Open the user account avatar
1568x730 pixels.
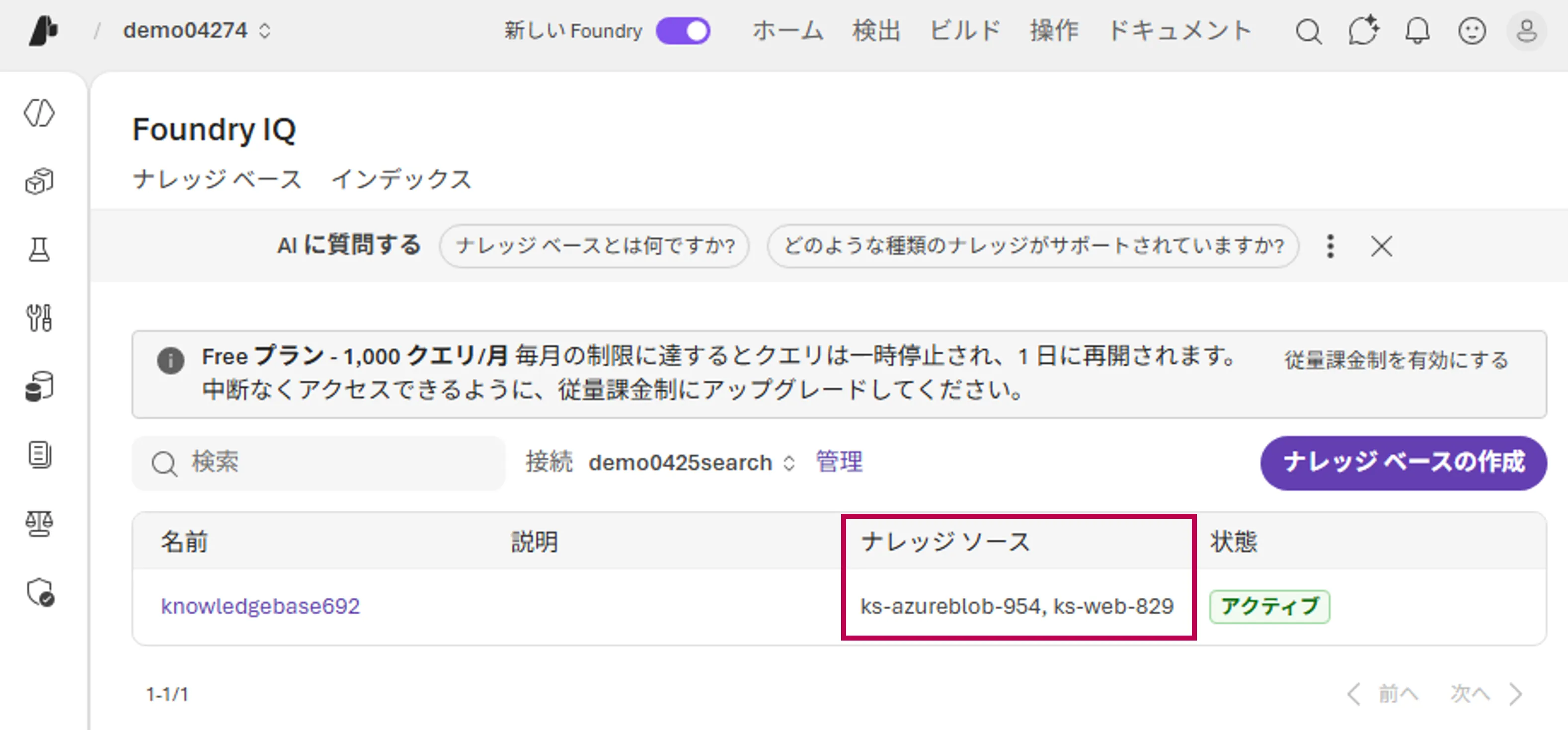tap(1526, 31)
